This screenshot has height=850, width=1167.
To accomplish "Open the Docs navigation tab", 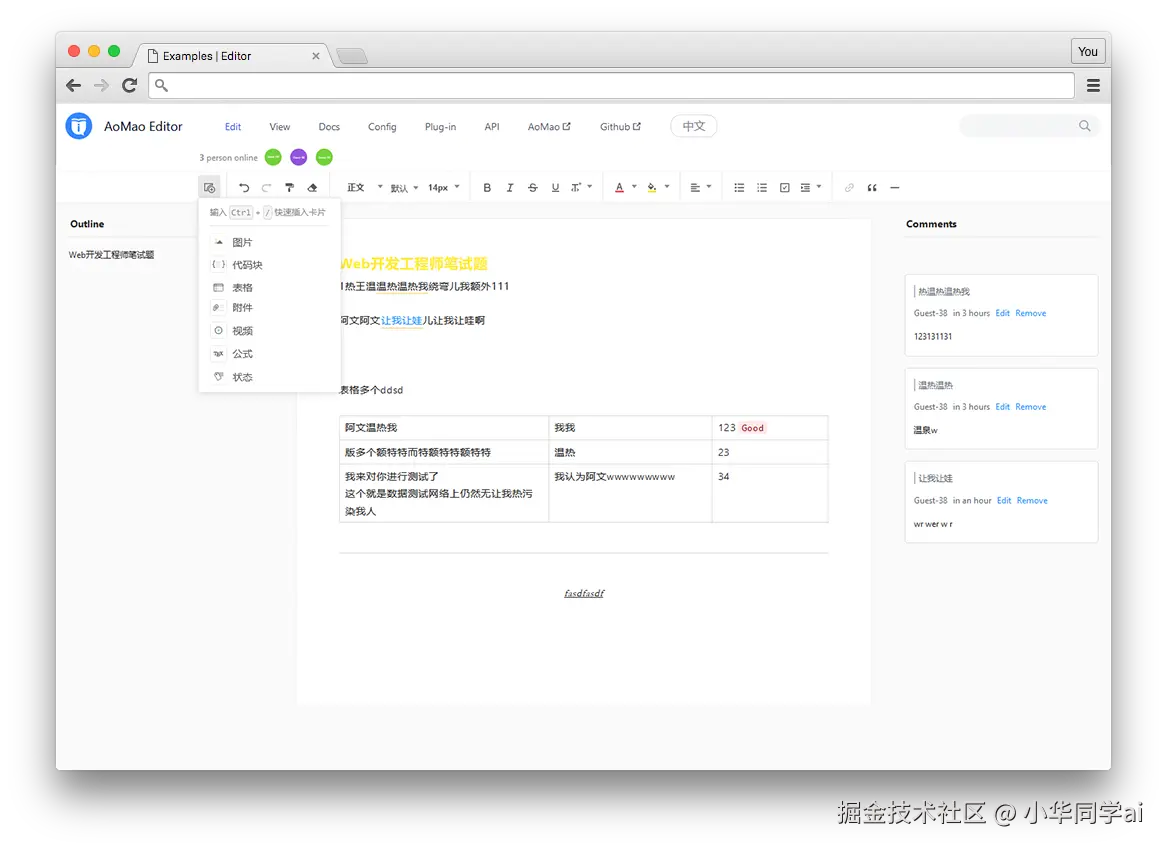I will pyautogui.click(x=329, y=127).
